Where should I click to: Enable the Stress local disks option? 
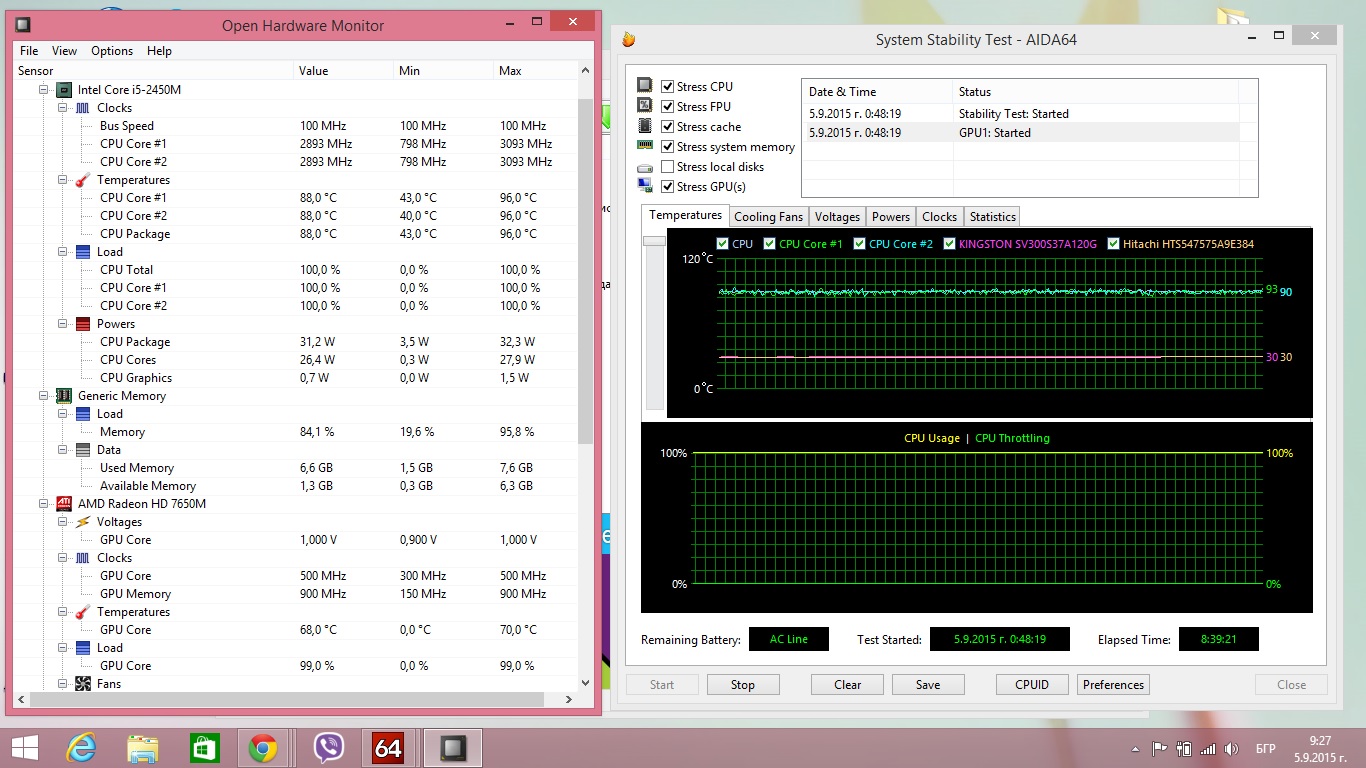coord(667,167)
